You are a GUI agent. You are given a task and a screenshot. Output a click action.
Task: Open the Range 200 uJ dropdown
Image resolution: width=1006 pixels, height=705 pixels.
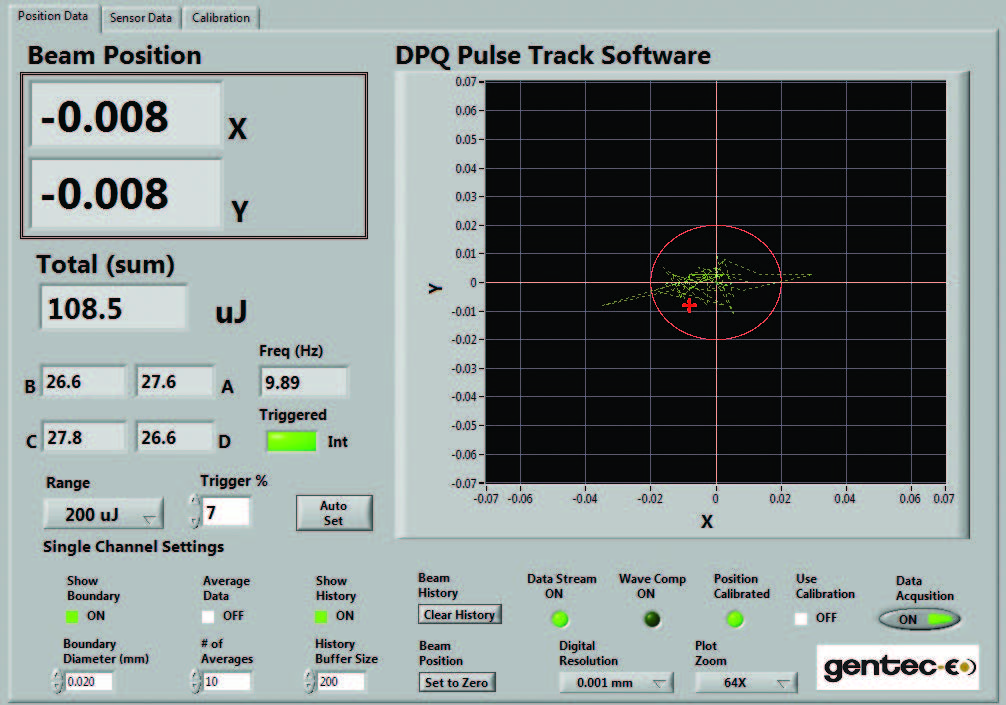click(103, 515)
